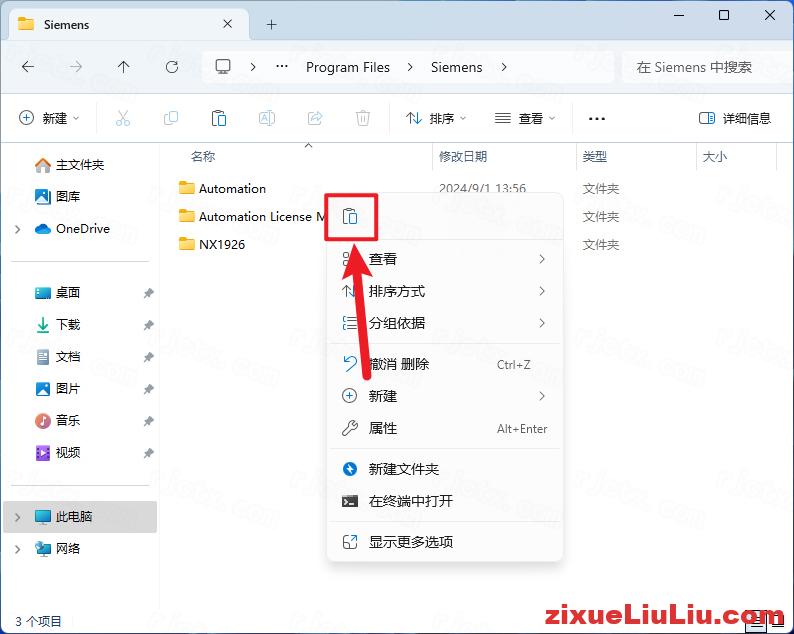Expand the 网络 tree node
This screenshot has height=634, width=794.
pos(18,549)
